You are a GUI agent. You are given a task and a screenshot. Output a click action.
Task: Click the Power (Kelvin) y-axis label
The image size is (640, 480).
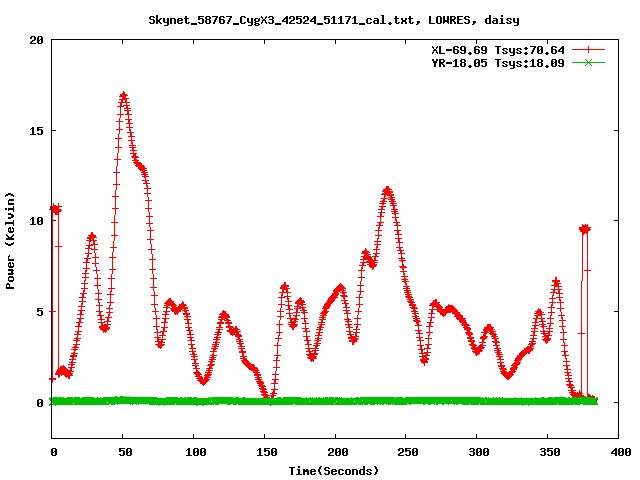click(x=10, y=241)
